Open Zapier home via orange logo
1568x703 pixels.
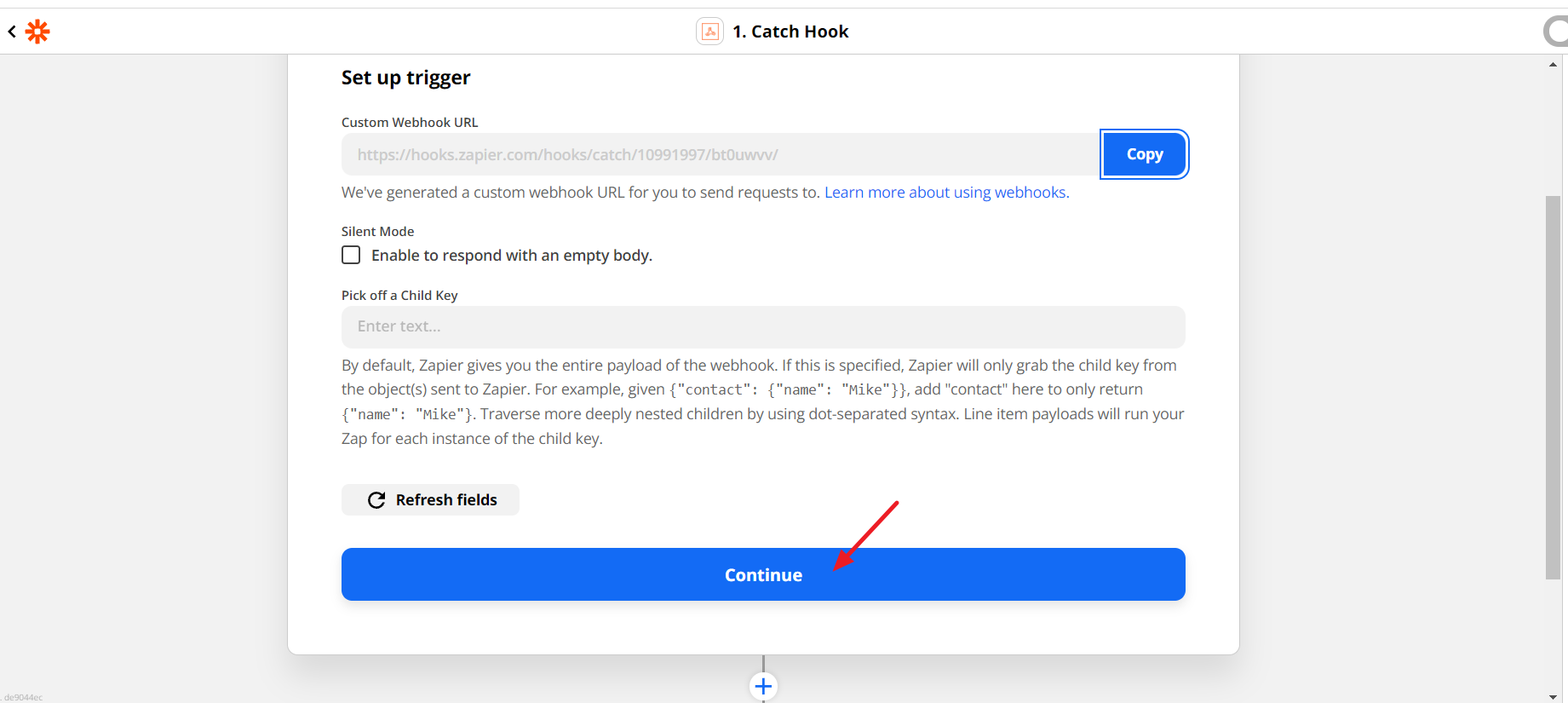coord(37,32)
